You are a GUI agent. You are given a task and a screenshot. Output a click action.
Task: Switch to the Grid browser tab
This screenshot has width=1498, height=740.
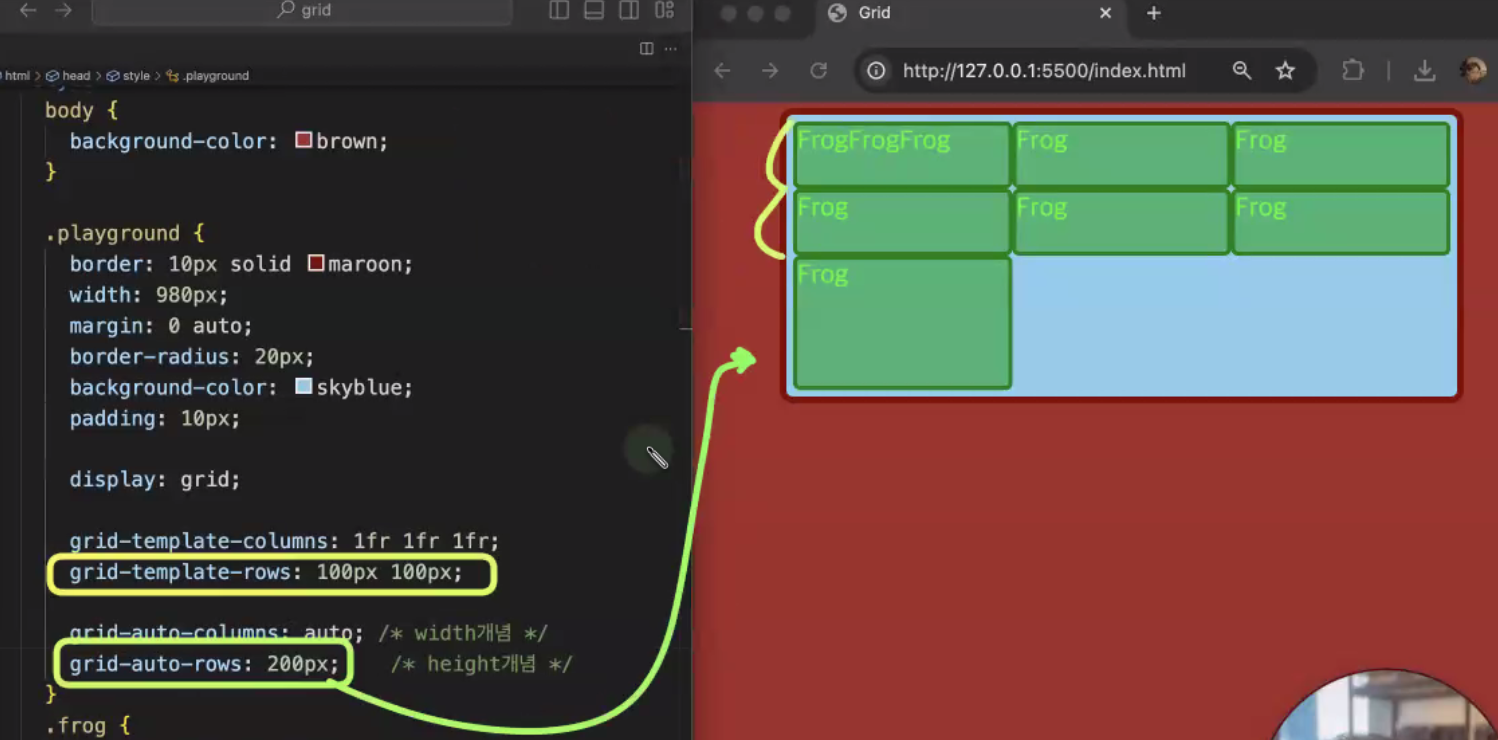970,13
